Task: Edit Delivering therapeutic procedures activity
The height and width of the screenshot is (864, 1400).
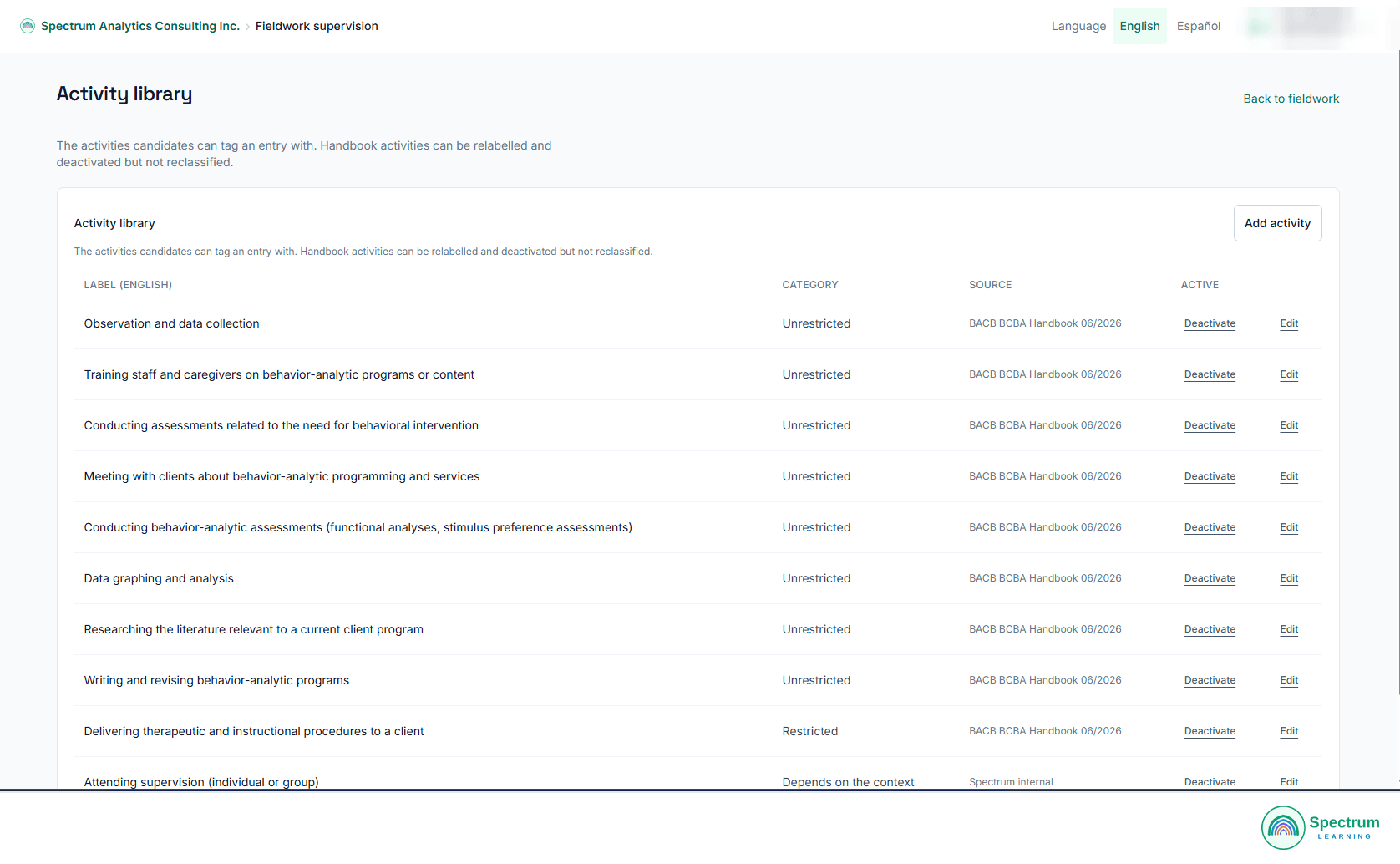Action: point(1289,731)
